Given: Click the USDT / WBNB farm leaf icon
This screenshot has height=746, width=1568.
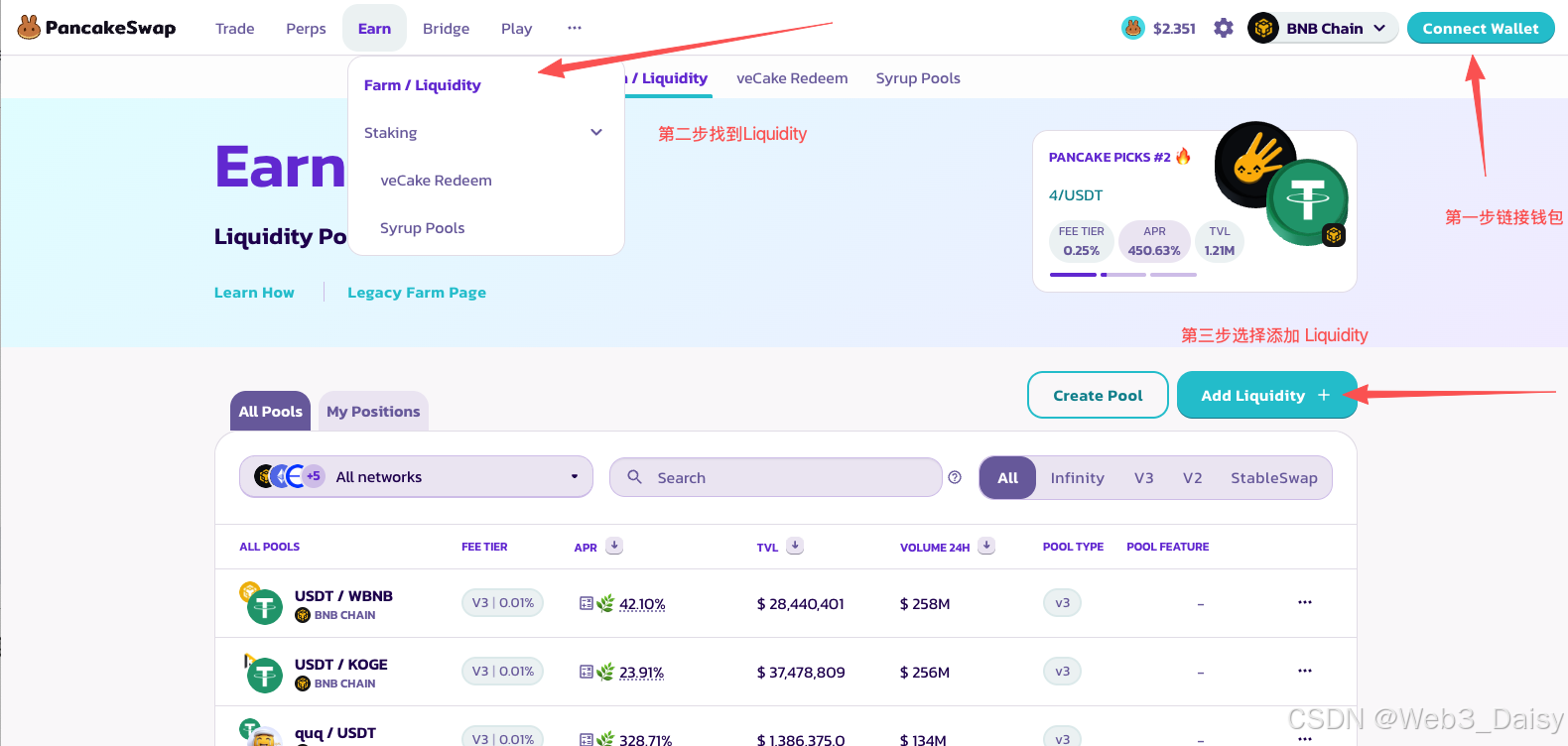Looking at the screenshot, I should [605, 603].
